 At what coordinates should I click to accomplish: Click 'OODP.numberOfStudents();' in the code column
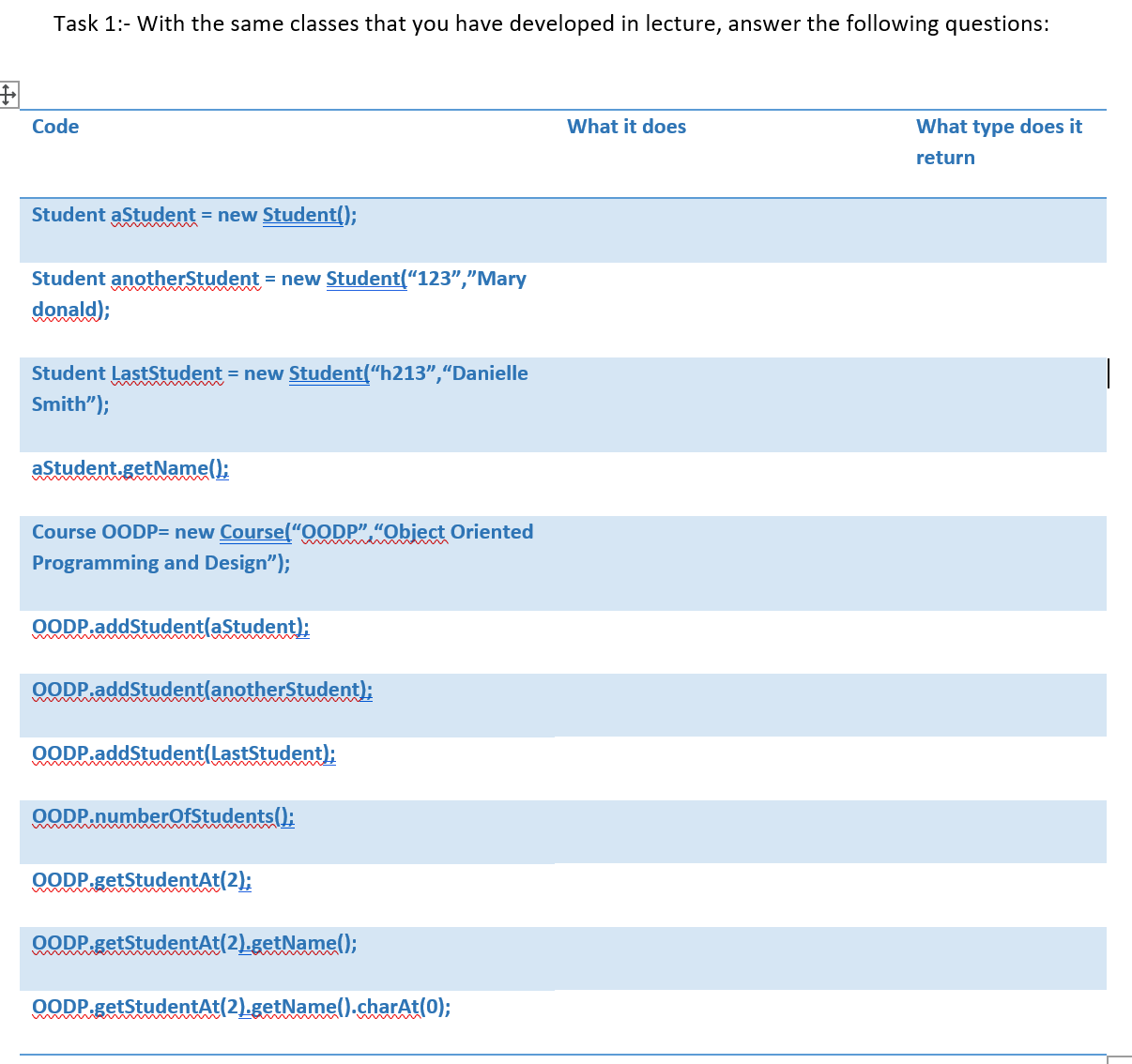162,816
